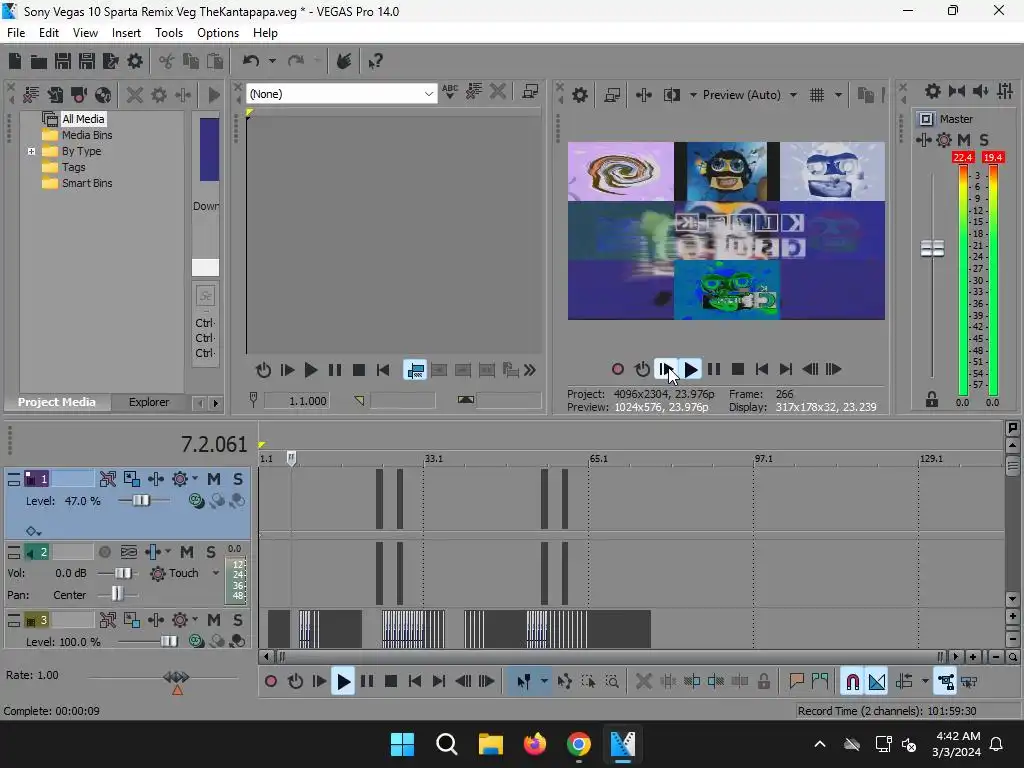Mute video track 1
Screen dimensions: 1024x768
point(214,479)
